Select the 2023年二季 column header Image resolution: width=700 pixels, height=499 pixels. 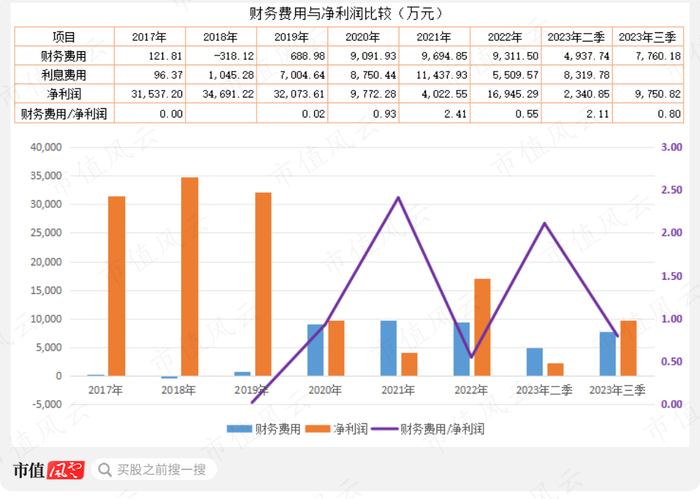[576, 37]
